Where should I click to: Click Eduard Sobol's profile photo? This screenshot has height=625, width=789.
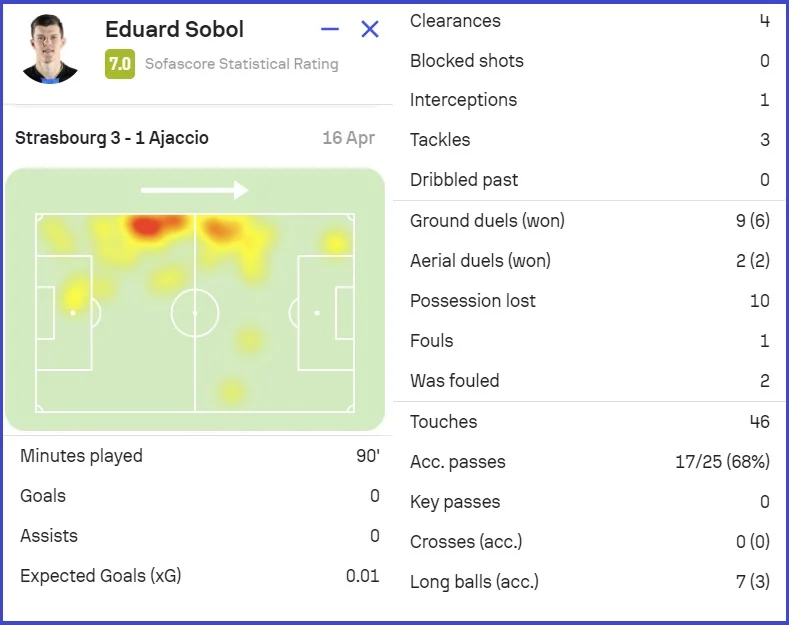(x=49, y=48)
